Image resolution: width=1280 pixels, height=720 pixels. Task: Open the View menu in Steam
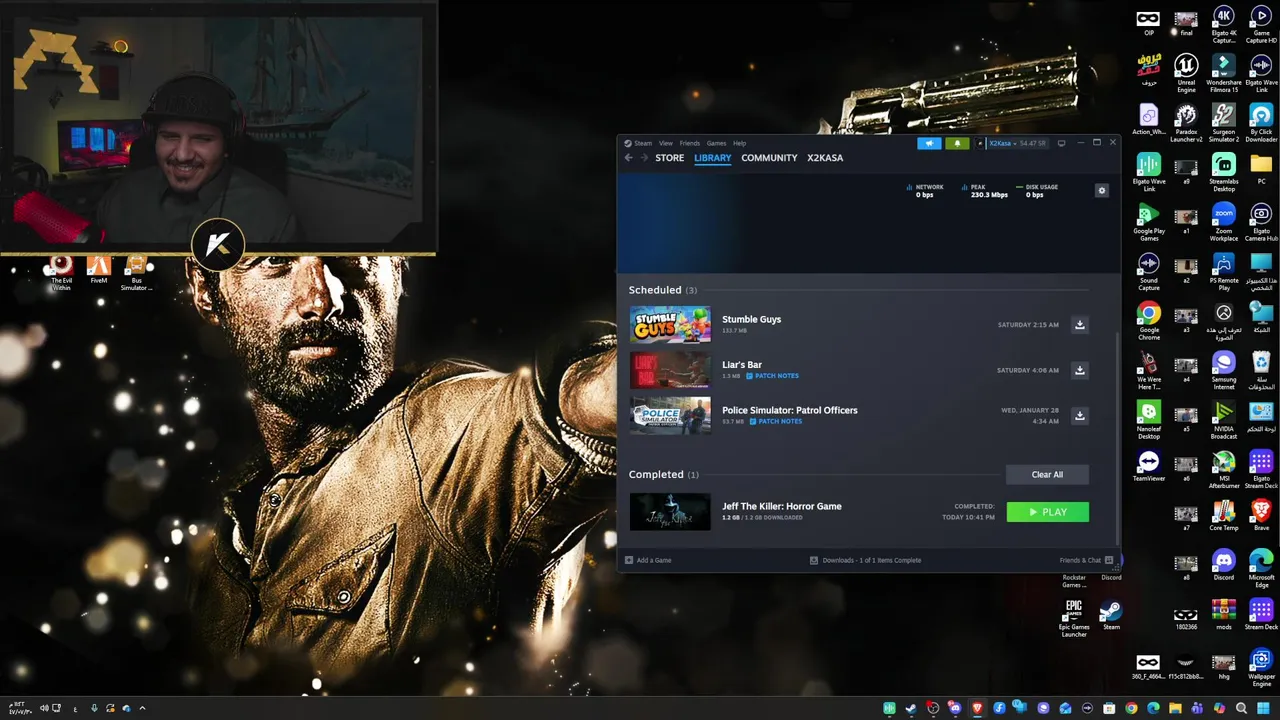[x=665, y=143]
